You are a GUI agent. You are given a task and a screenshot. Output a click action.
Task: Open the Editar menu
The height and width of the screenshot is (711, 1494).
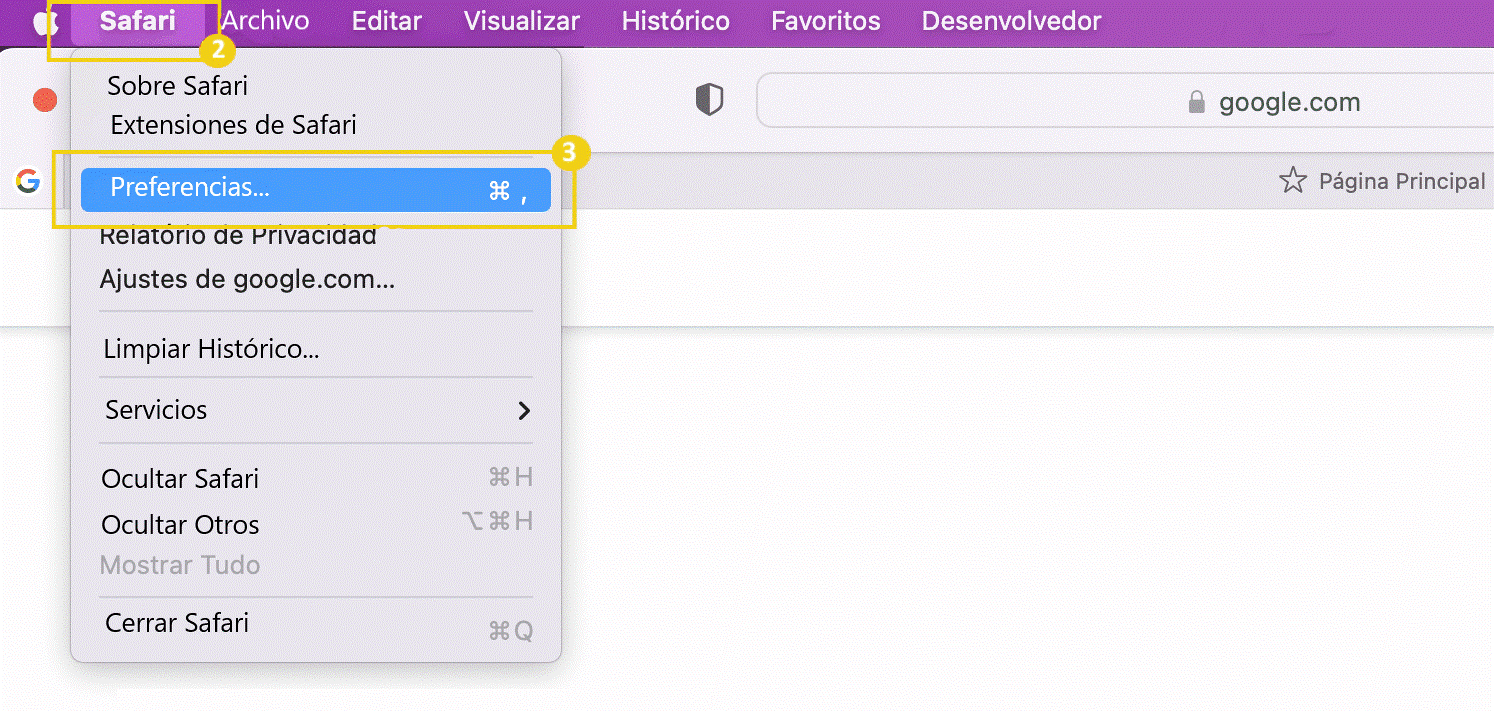[x=387, y=21]
